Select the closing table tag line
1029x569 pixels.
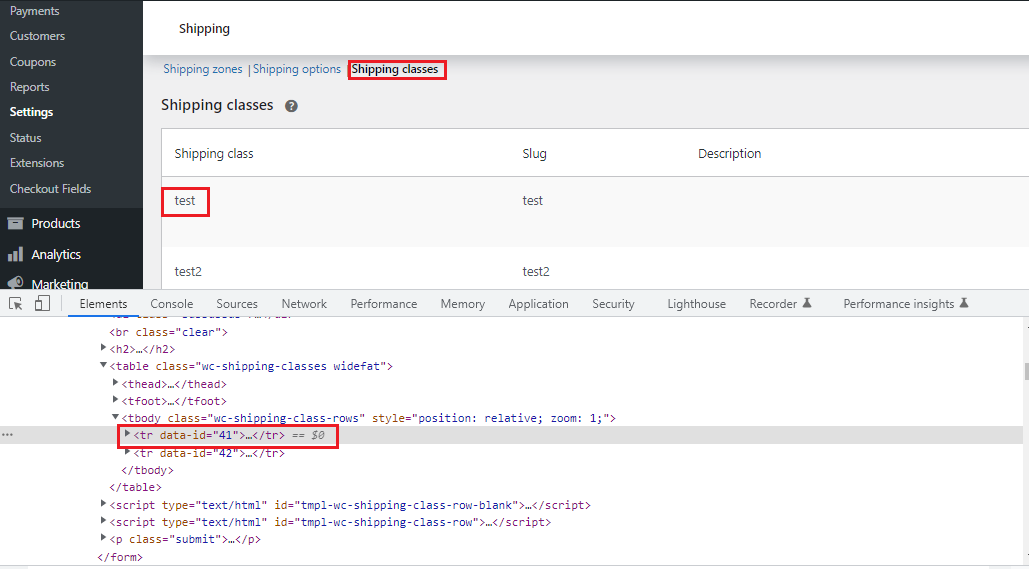tap(135, 487)
